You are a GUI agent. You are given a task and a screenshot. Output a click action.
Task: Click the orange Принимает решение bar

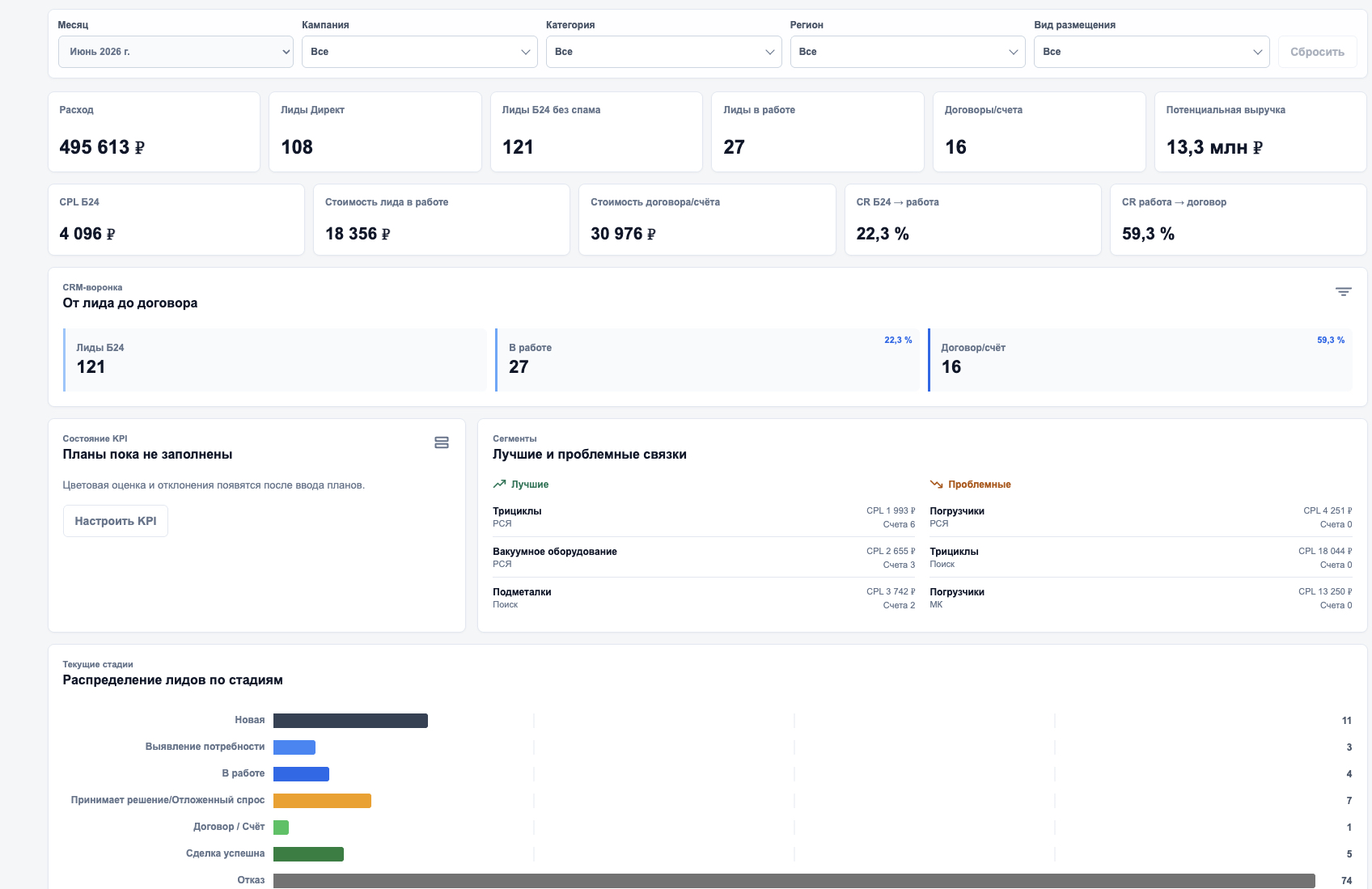pyautogui.click(x=322, y=801)
